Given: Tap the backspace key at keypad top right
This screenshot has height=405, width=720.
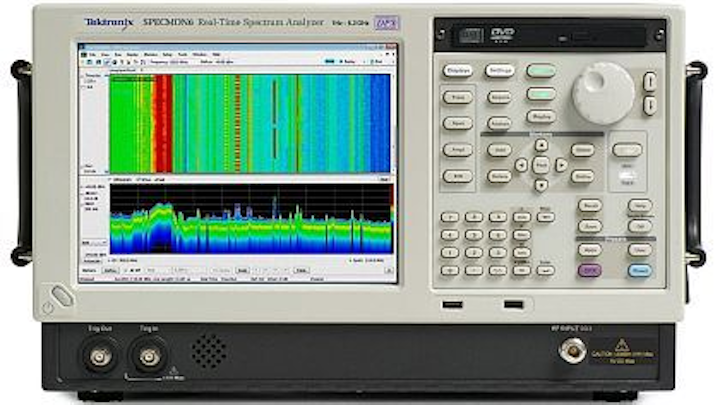Looking at the screenshot, I should pyautogui.click(x=546, y=217).
